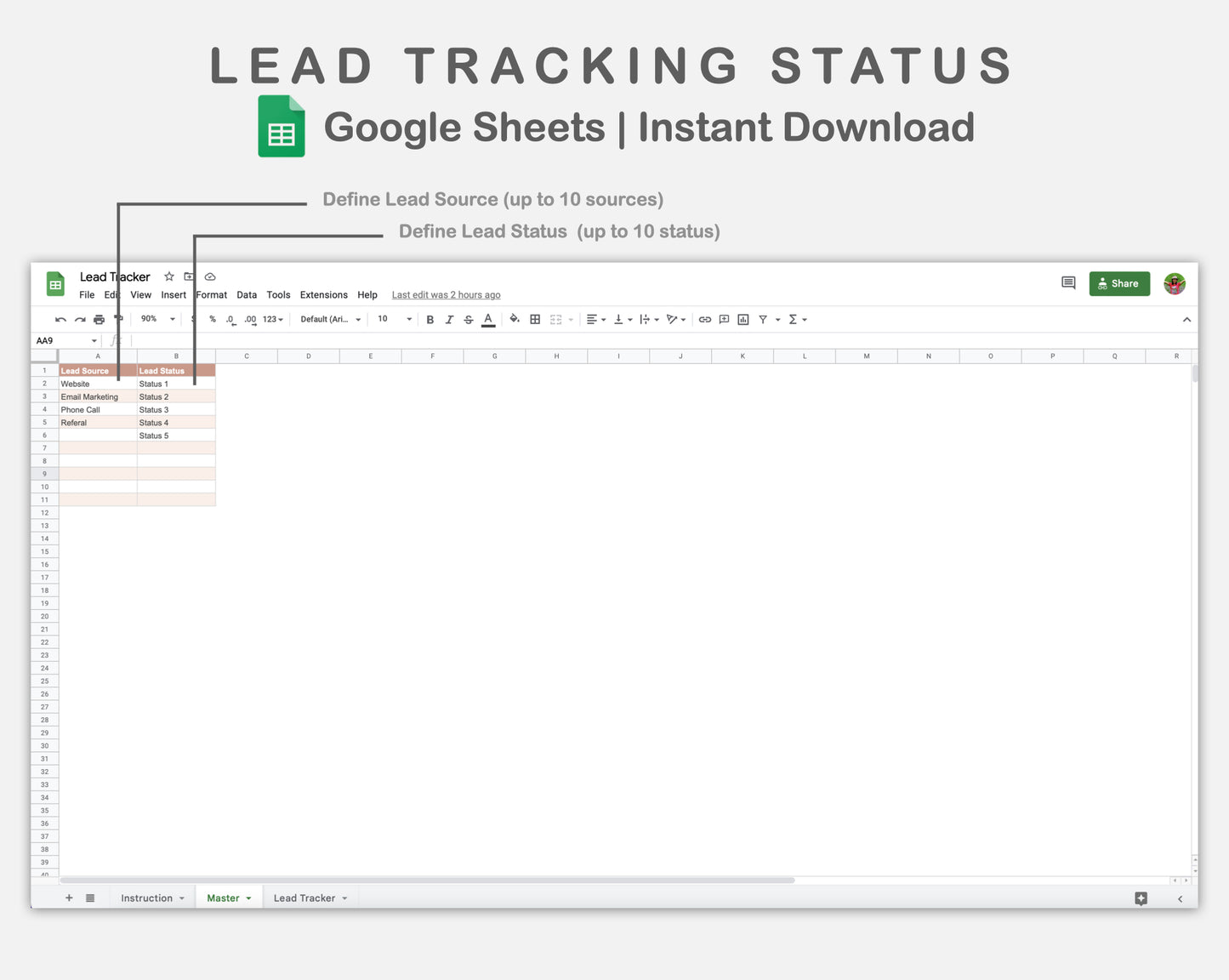The width and height of the screenshot is (1229, 980).
Task: Click the paint format tool
Action: 118,319
